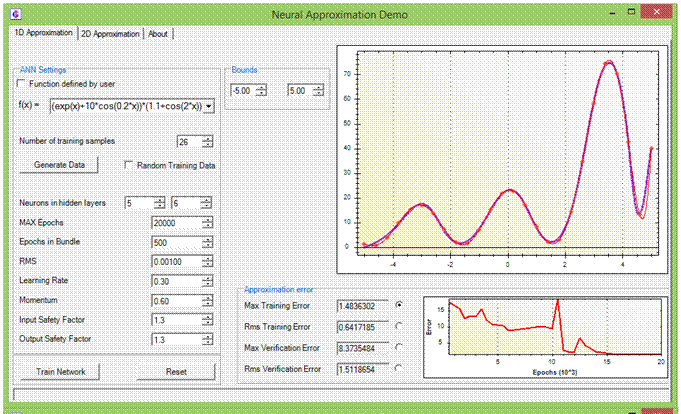681x414 pixels.
Task: Choose Max Verification Error radio button
Action: point(401,347)
